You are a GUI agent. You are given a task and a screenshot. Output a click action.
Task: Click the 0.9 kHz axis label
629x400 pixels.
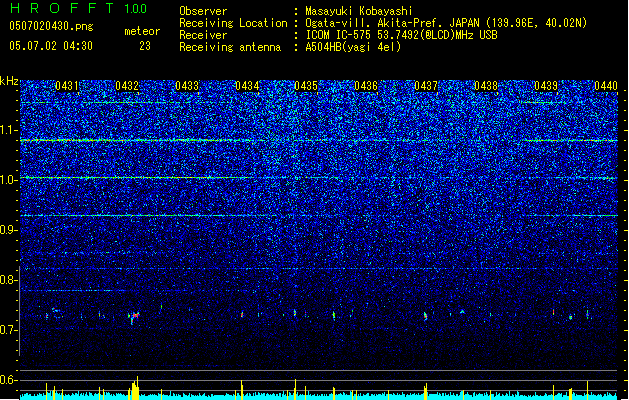(x=8, y=230)
